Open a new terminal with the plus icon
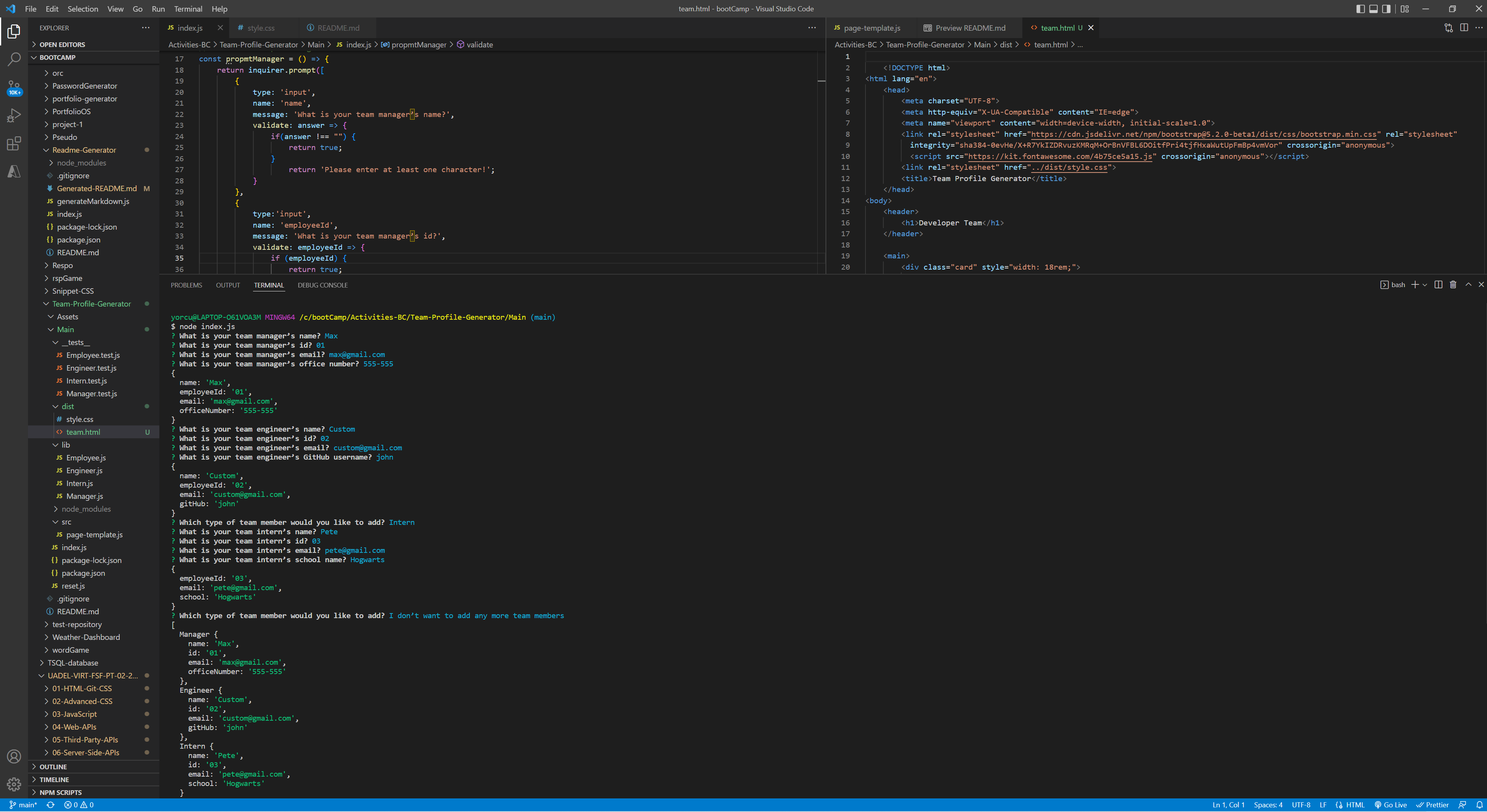This screenshot has height=812, width=1487. coord(1415,284)
